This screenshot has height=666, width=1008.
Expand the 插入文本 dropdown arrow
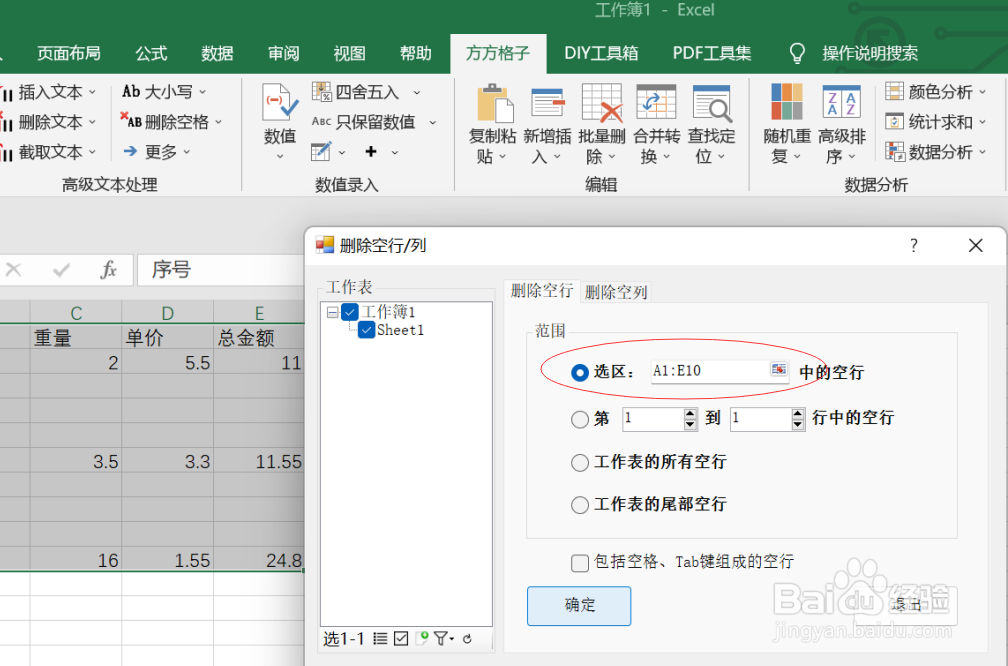(x=92, y=93)
